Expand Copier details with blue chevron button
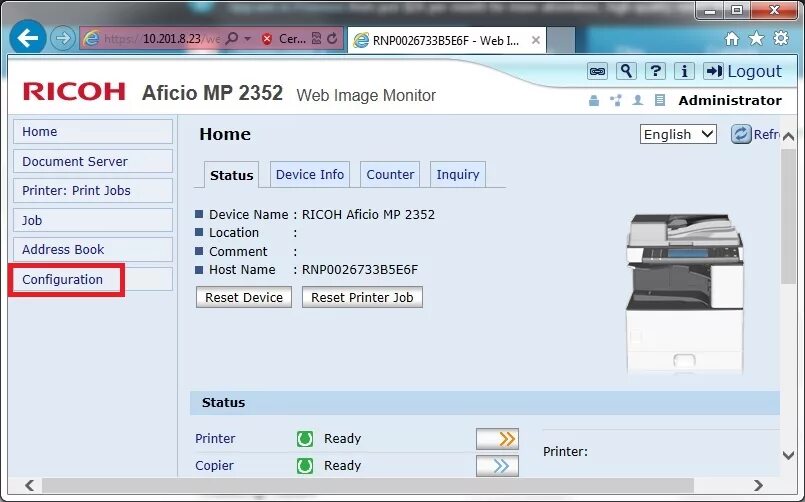805x502 pixels. 497,466
